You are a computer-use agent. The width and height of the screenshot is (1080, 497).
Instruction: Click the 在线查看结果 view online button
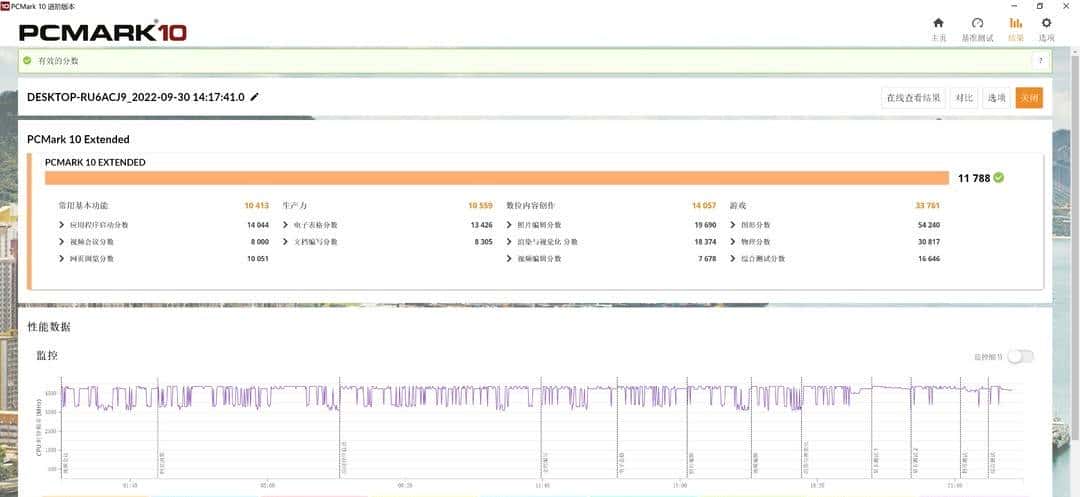913,98
